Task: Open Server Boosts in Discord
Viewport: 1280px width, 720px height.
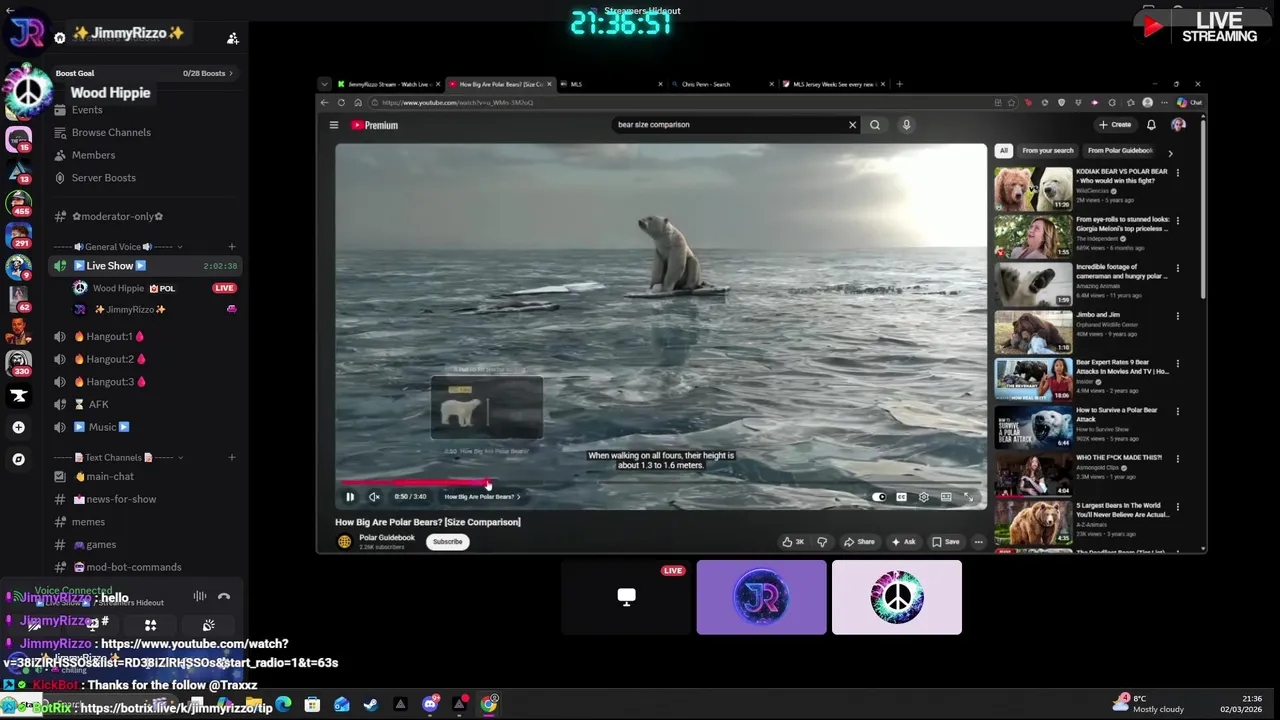Action: [x=103, y=178]
